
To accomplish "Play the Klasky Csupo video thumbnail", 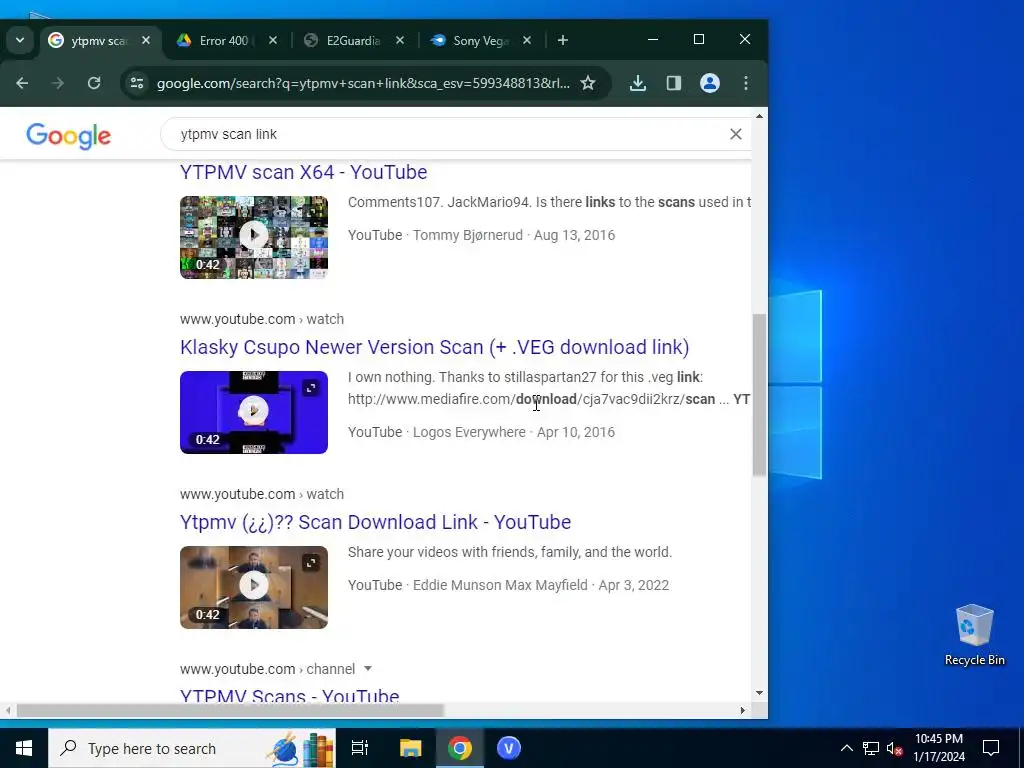I will click(254, 412).
